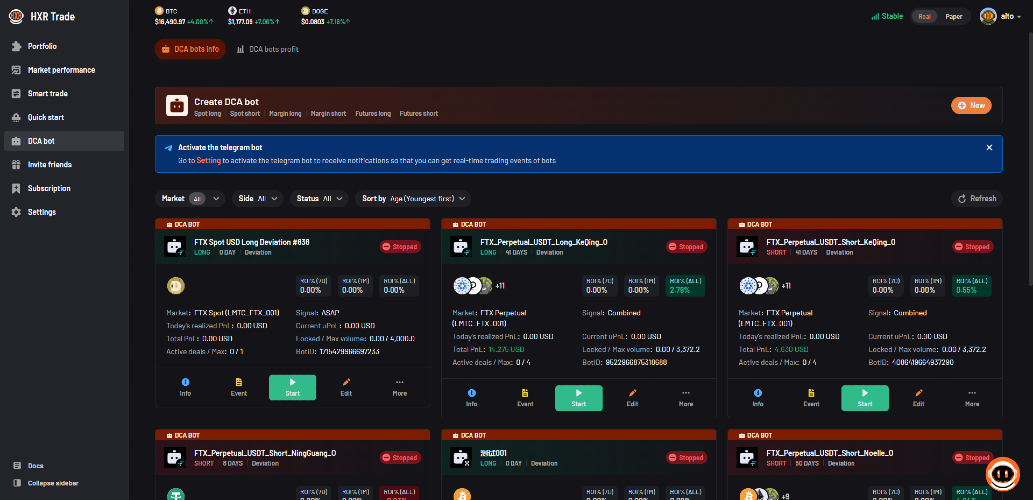Open More options for FTX Spot USD Long Deviation bot
The image size is (1033, 500).
click(x=400, y=387)
